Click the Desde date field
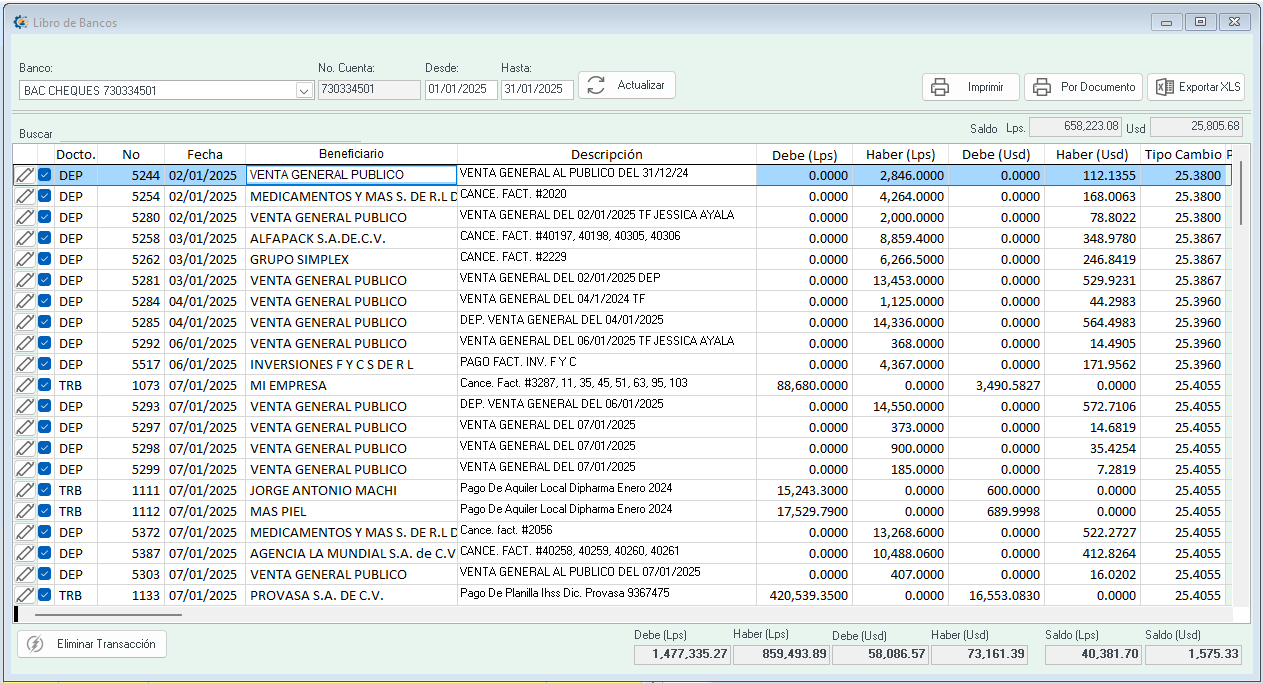This screenshot has width=1263, height=683. [x=461, y=89]
